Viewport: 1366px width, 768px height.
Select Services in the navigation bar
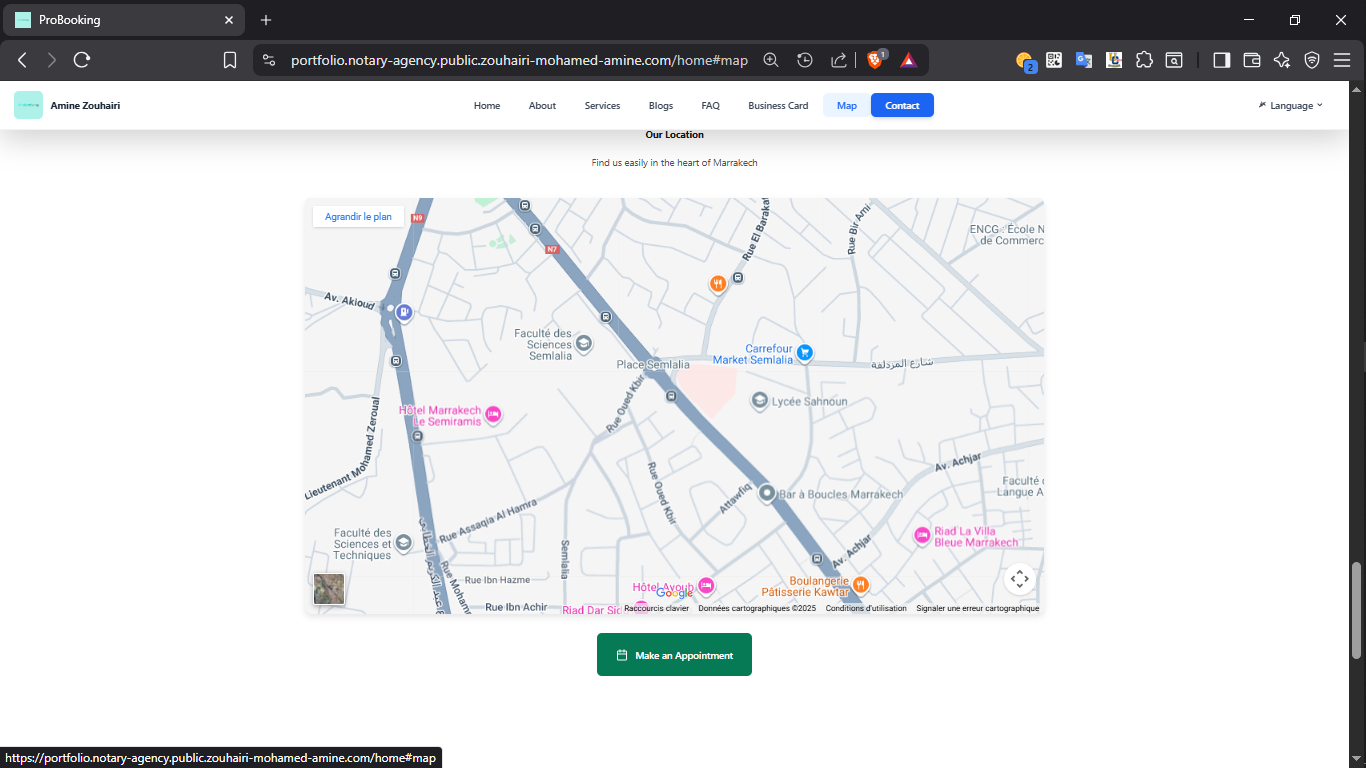602,105
